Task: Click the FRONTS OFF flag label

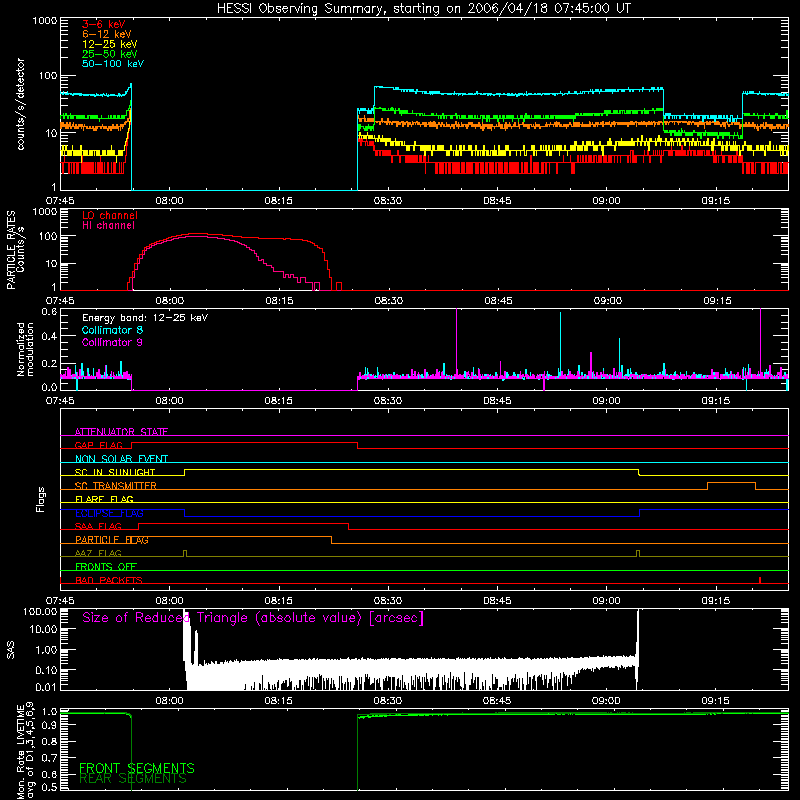Action: [x=106, y=567]
